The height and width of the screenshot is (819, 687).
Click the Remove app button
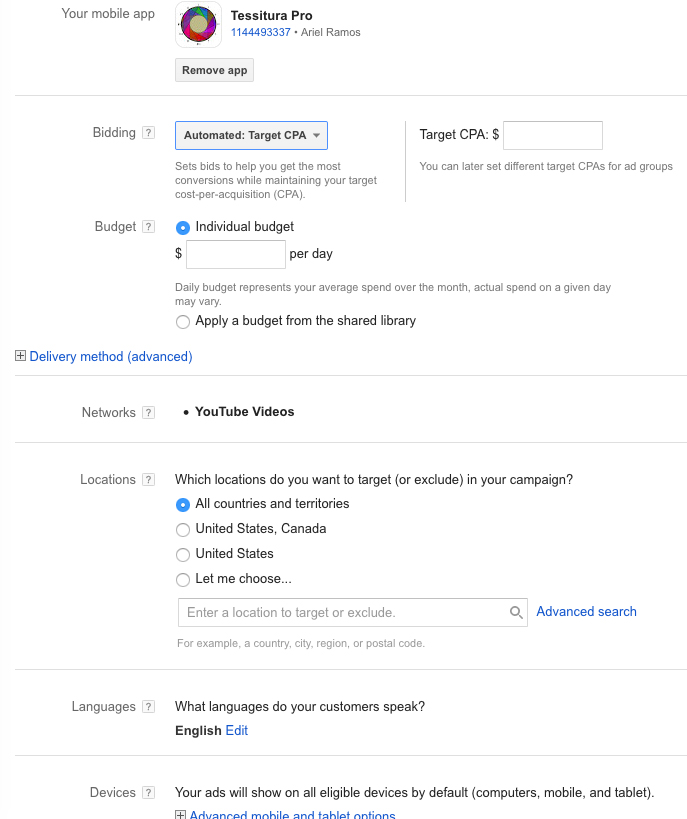click(214, 71)
